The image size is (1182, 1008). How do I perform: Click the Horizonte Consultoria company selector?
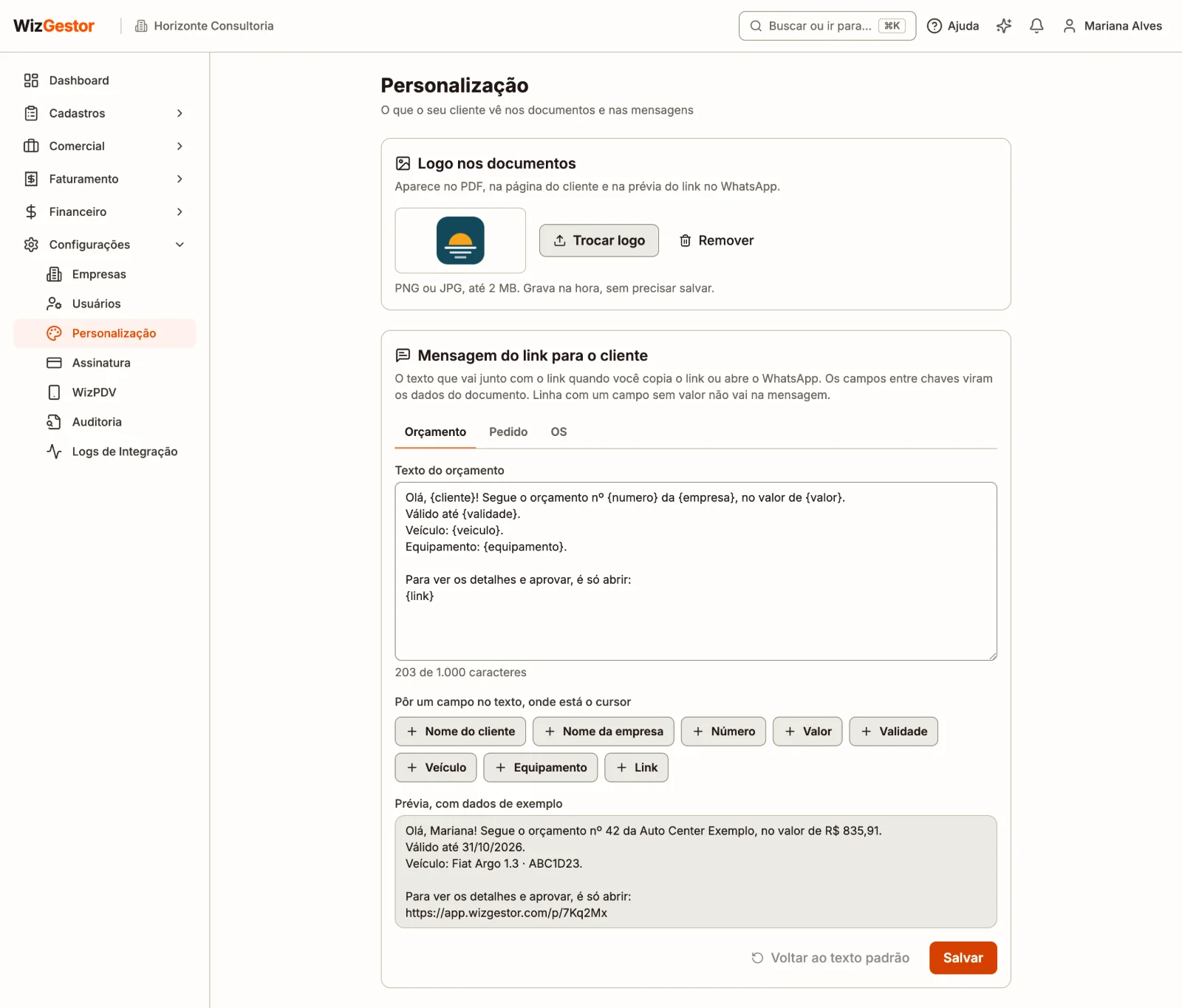click(x=204, y=26)
